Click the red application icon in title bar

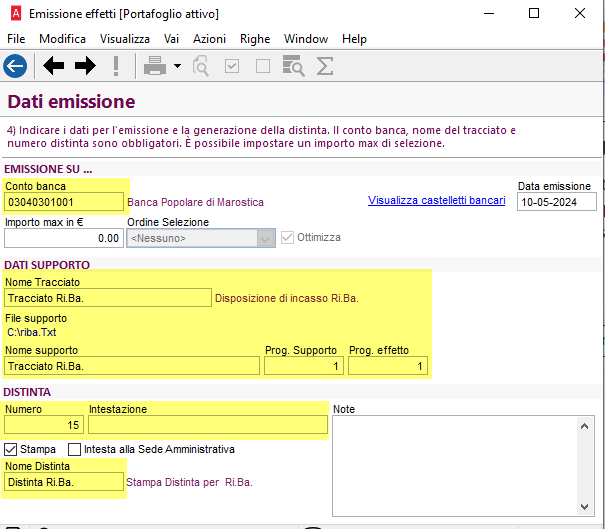(16, 14)
